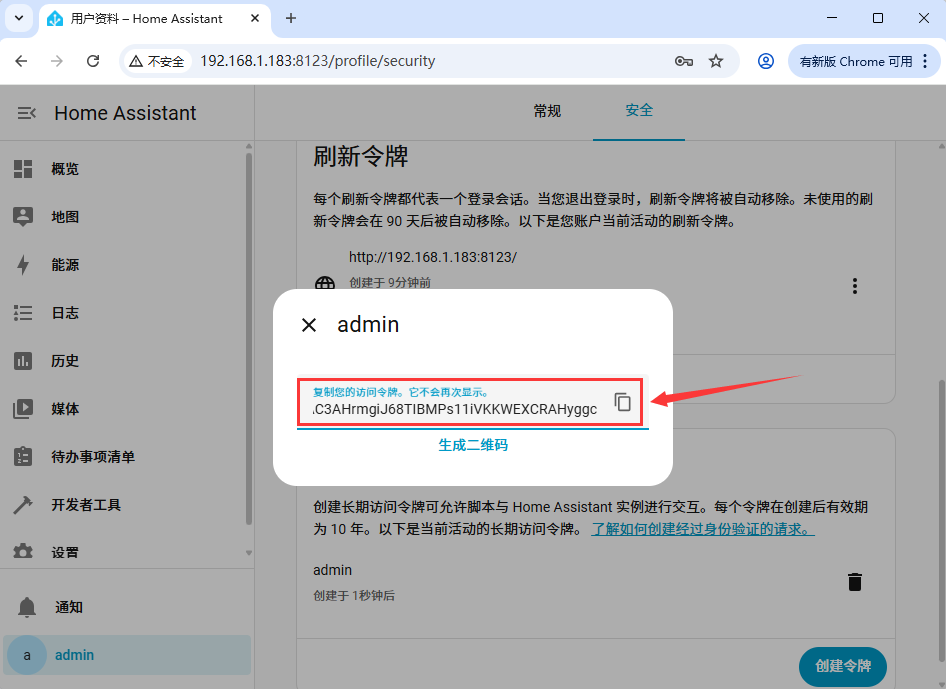Click the admin profile entry at sidebar bottom
The width and height of the screenshot is (946, 689).
pyautogui.click(x=75, y=655)
